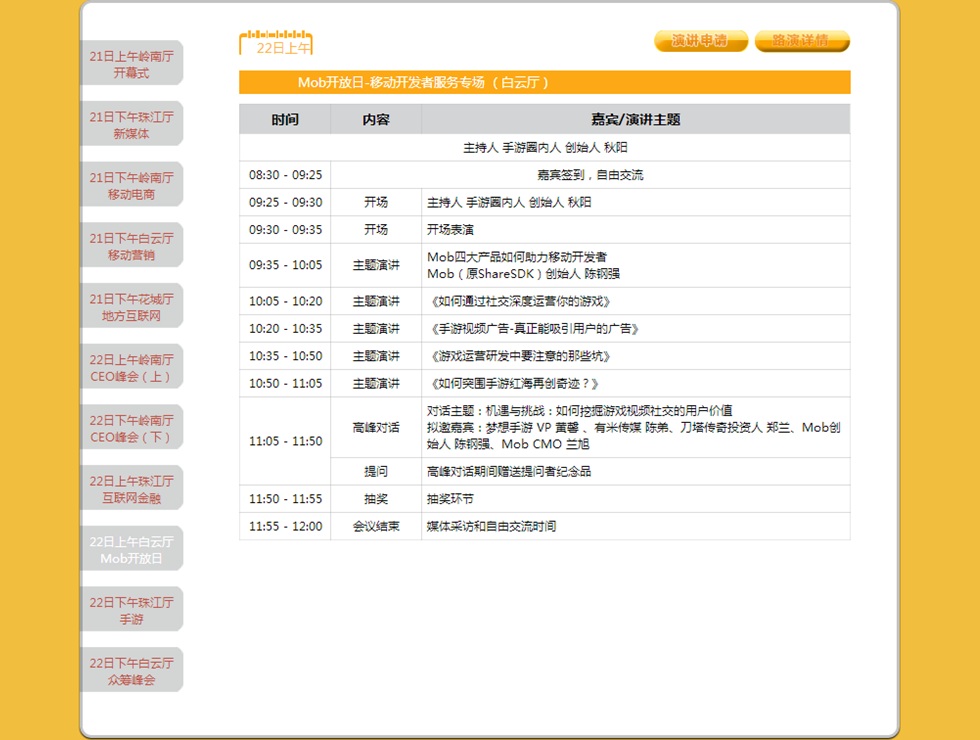Select the Mob四大产品如何助力移动开发者 text

tap(517, 257)
